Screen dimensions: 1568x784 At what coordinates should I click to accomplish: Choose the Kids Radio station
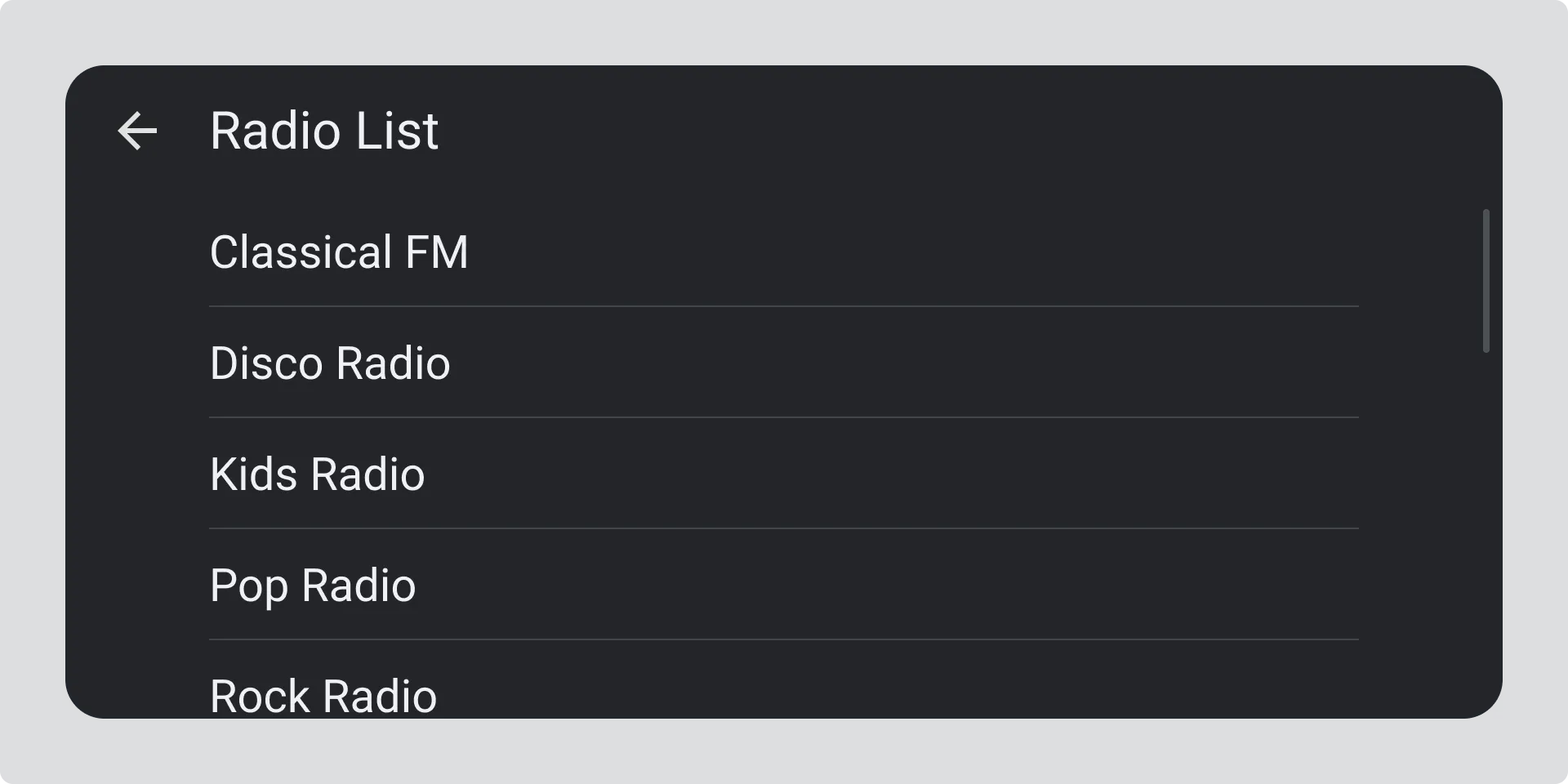tap(317, 474)
